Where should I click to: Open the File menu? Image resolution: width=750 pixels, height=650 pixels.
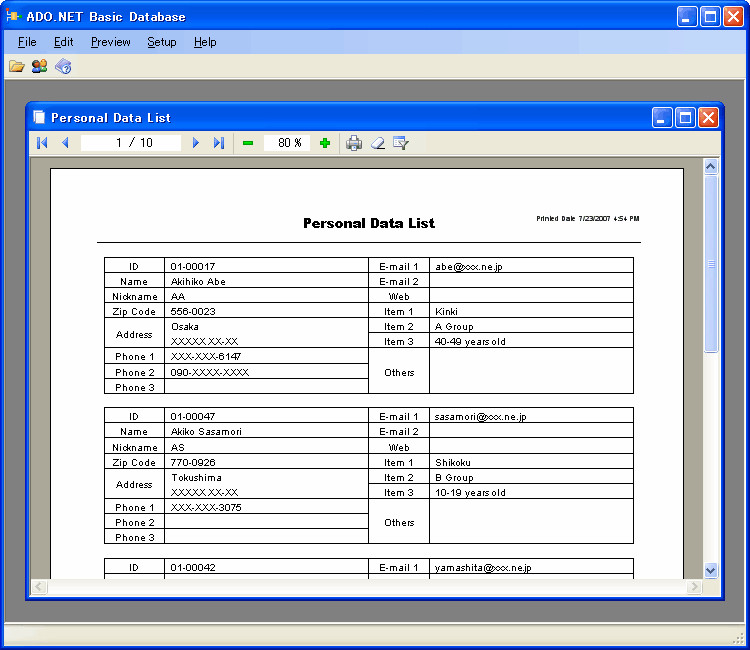[27, 42]
